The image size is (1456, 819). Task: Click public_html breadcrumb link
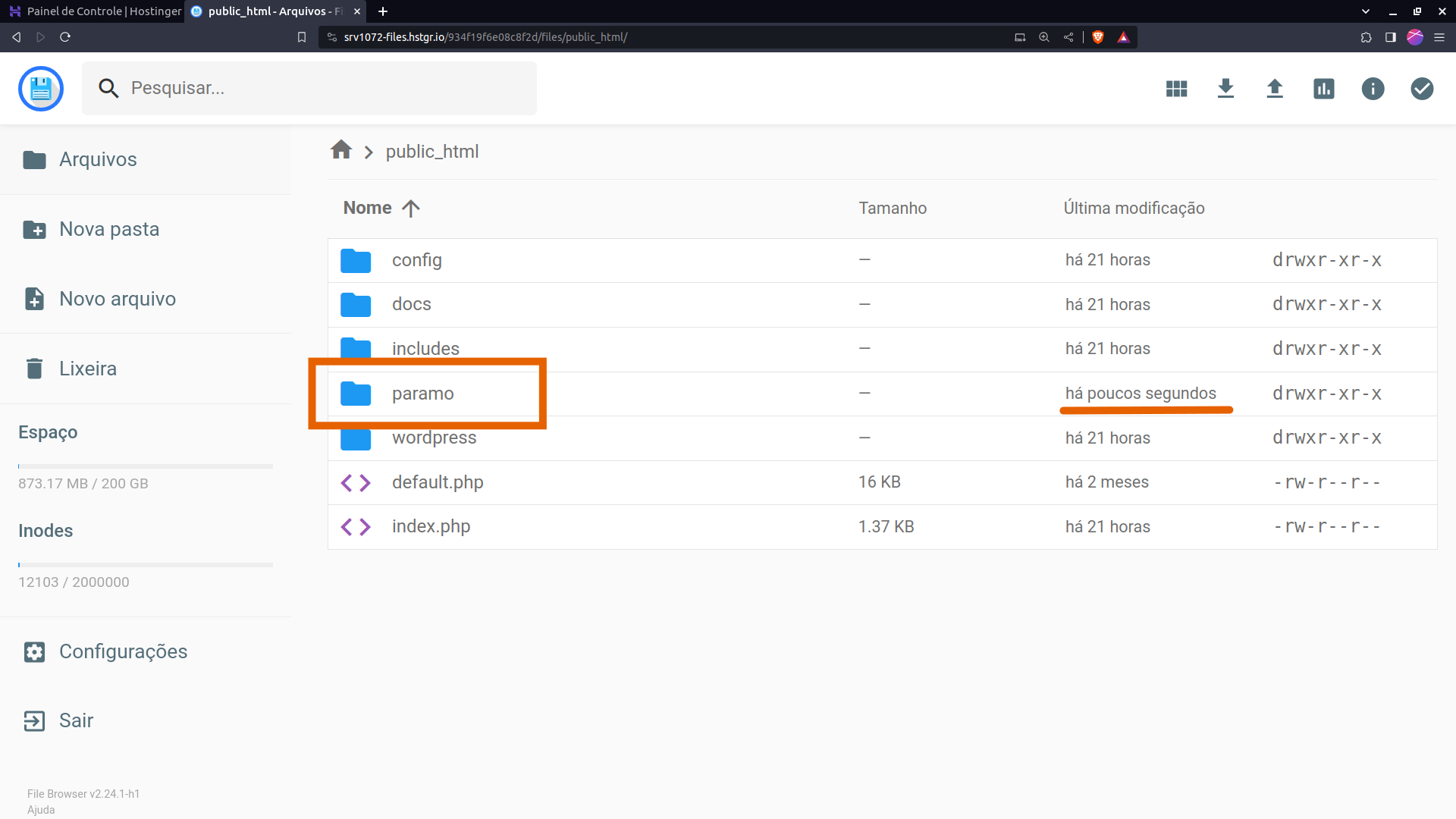tap(432, 152)
